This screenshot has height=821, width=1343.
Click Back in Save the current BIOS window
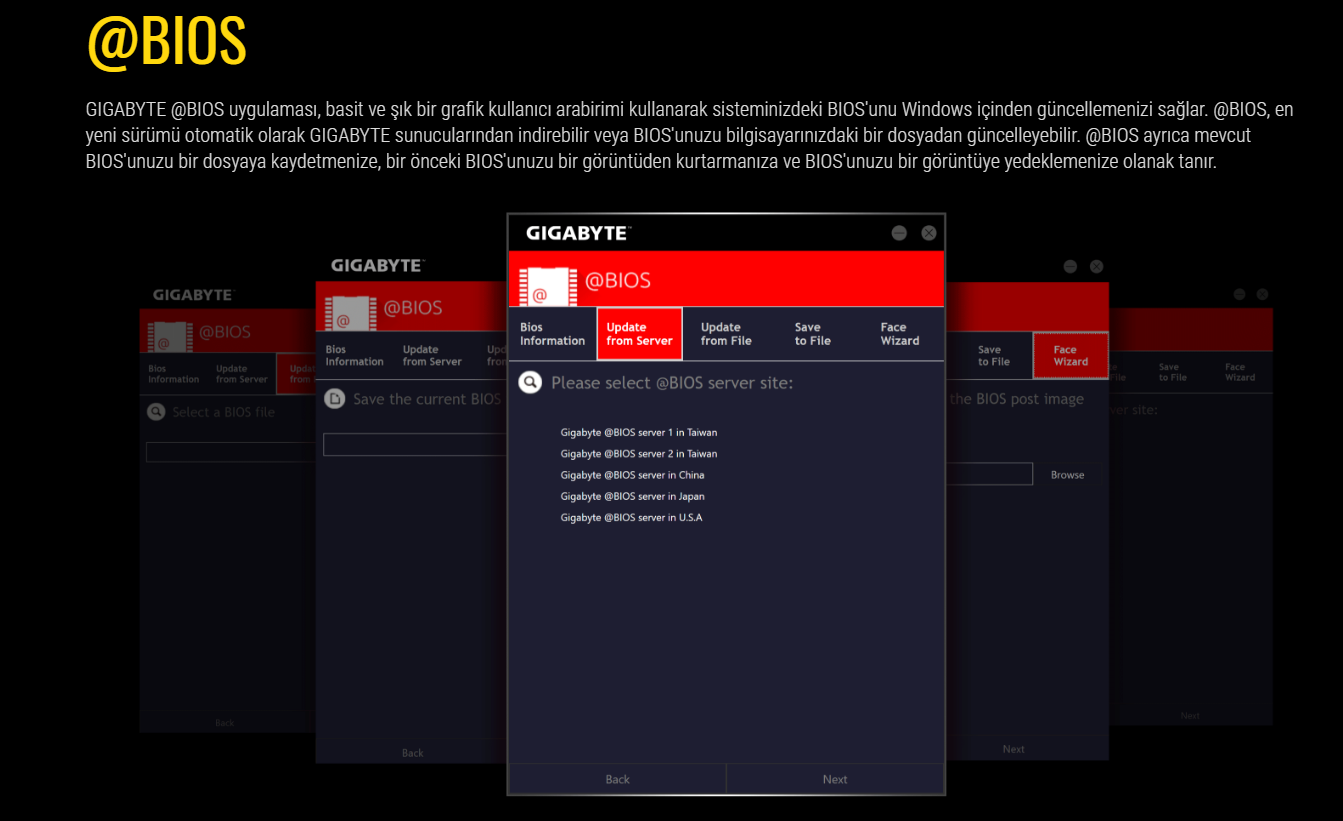(413, 753)
